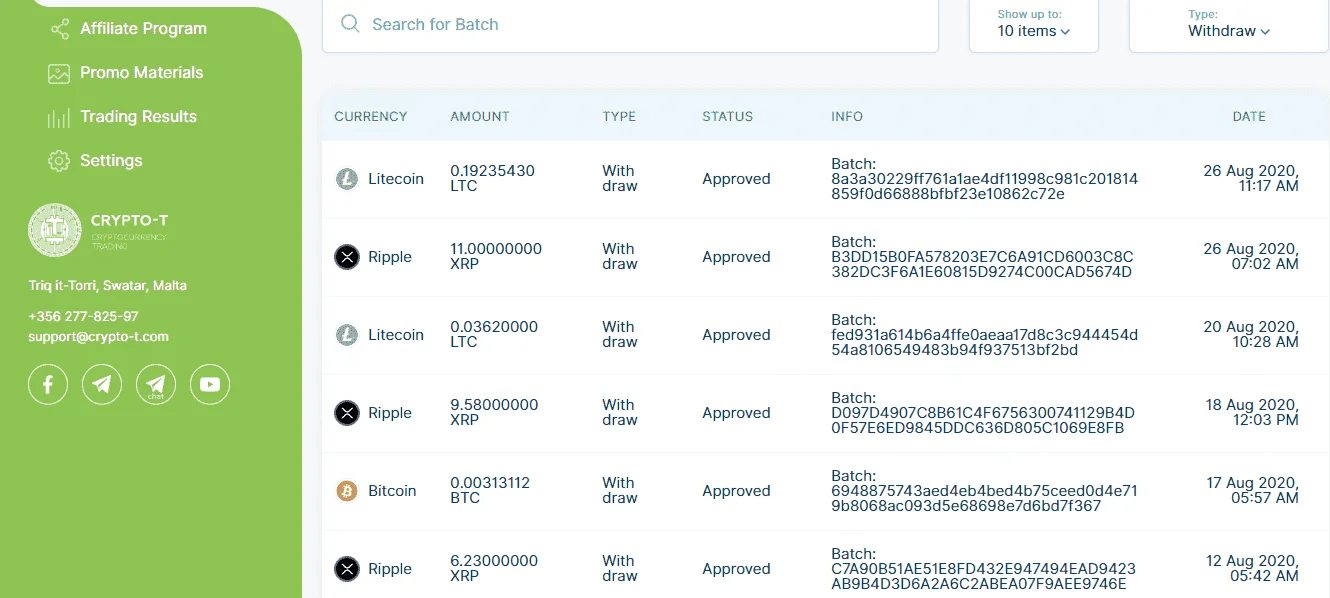Click the Settings gear icon

[59, 161]
